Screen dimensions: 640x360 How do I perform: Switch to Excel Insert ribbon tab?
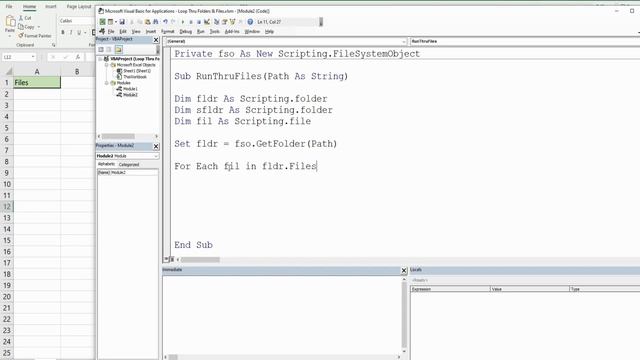click(51, 7)
